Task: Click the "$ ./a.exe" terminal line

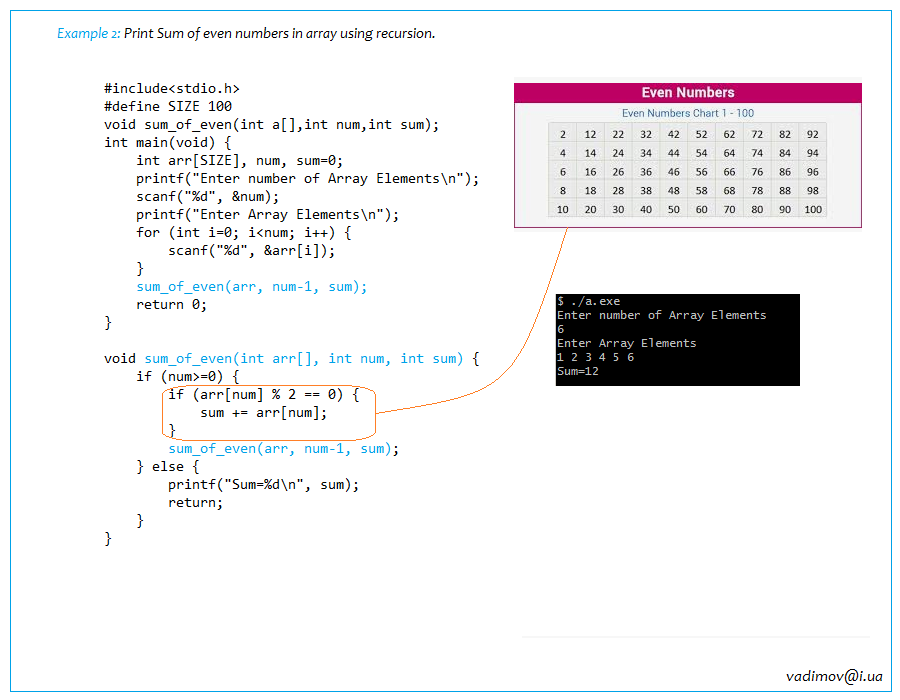Action: click(x=588, y=301)
